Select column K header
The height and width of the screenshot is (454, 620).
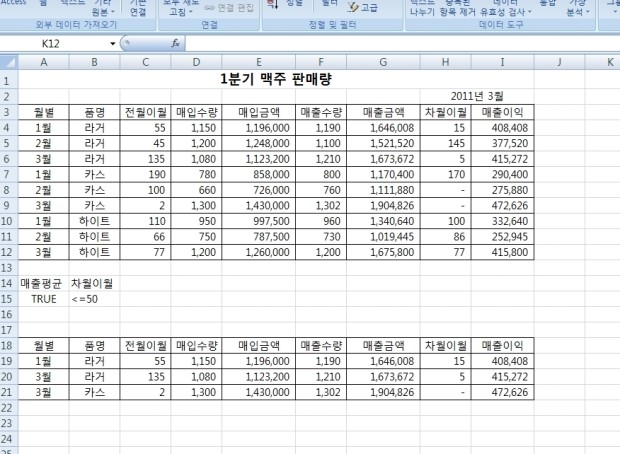(603, 62)
